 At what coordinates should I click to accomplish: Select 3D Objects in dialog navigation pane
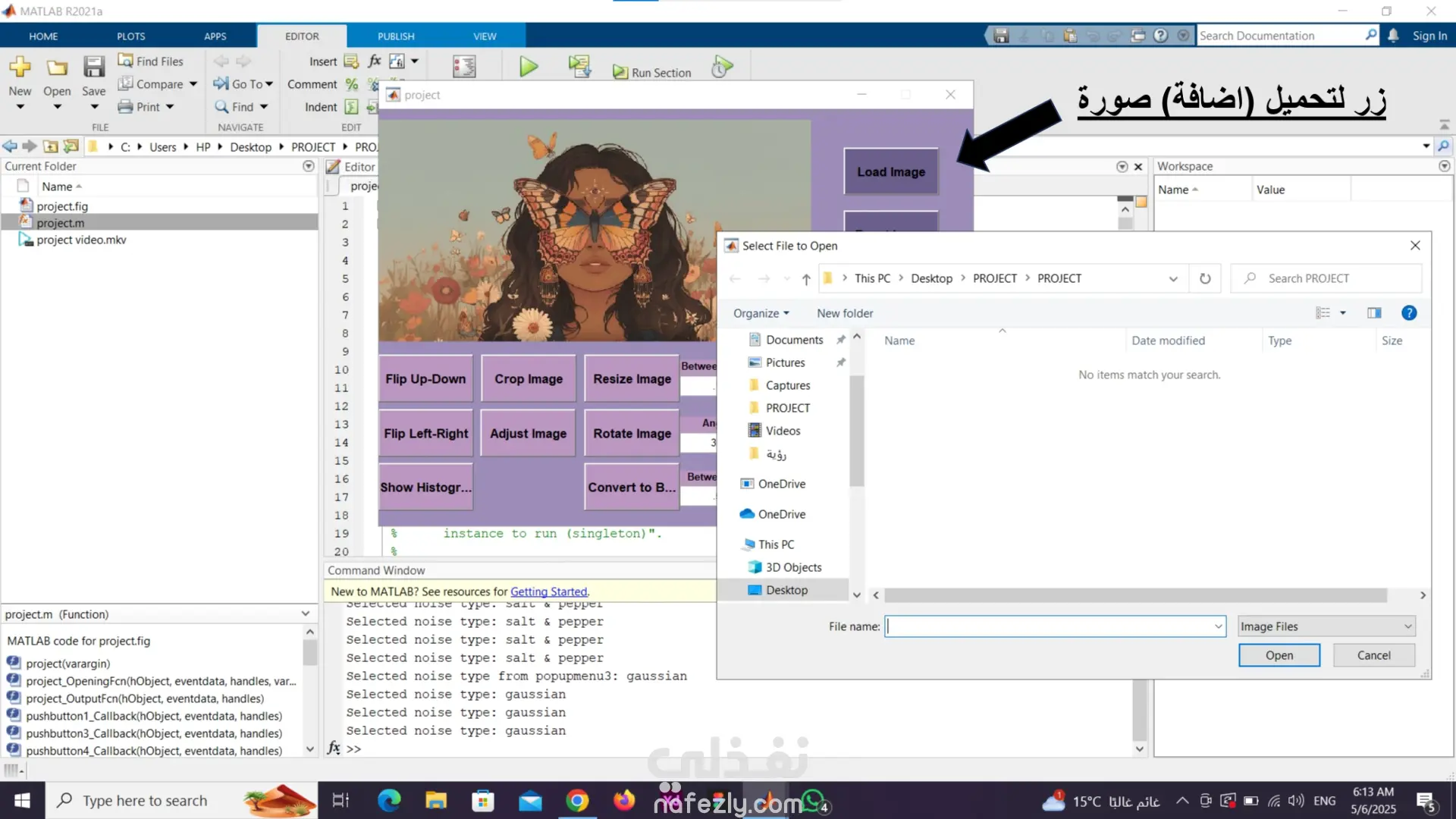pyautogui.click(x=793, y=567)
